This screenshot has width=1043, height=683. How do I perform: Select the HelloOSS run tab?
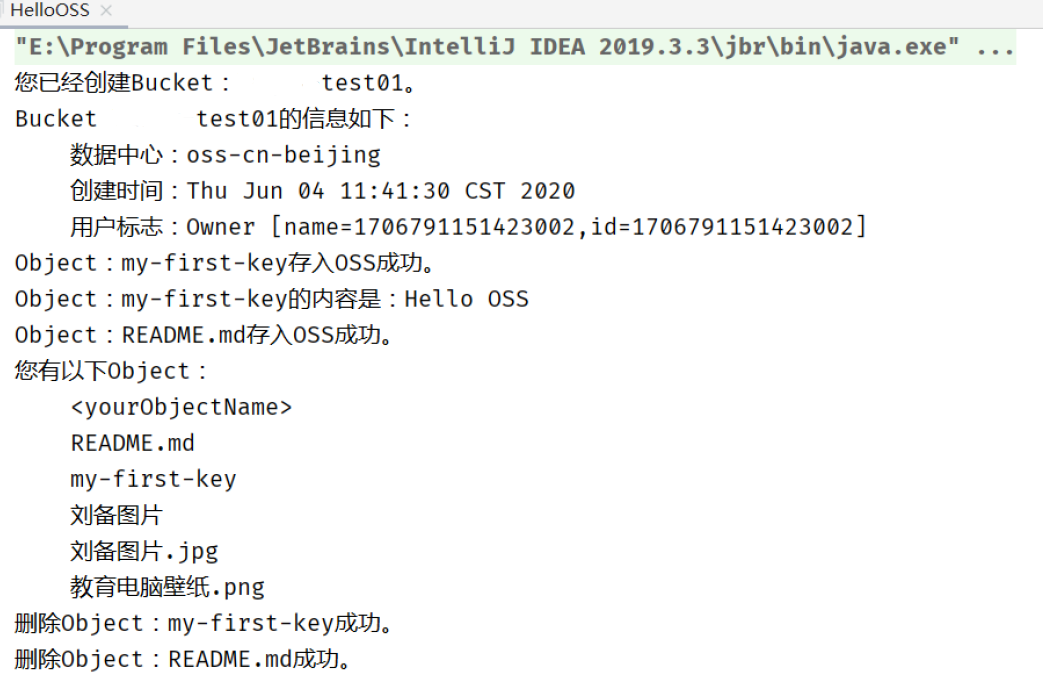pos(49,11)
